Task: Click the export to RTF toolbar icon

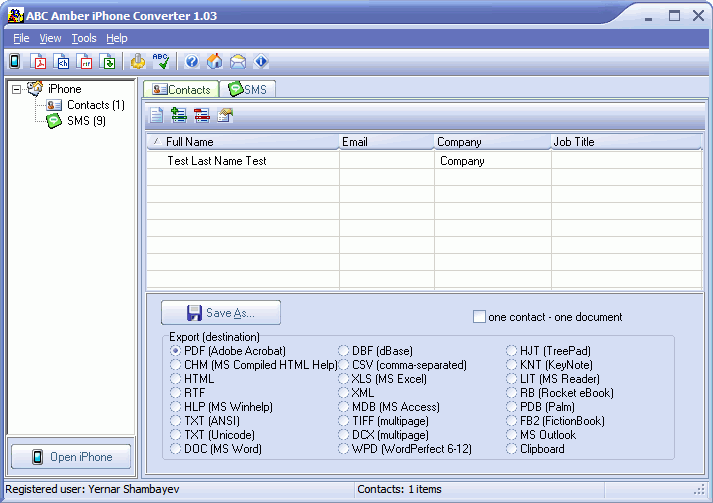Action: [x=84, y=61]
